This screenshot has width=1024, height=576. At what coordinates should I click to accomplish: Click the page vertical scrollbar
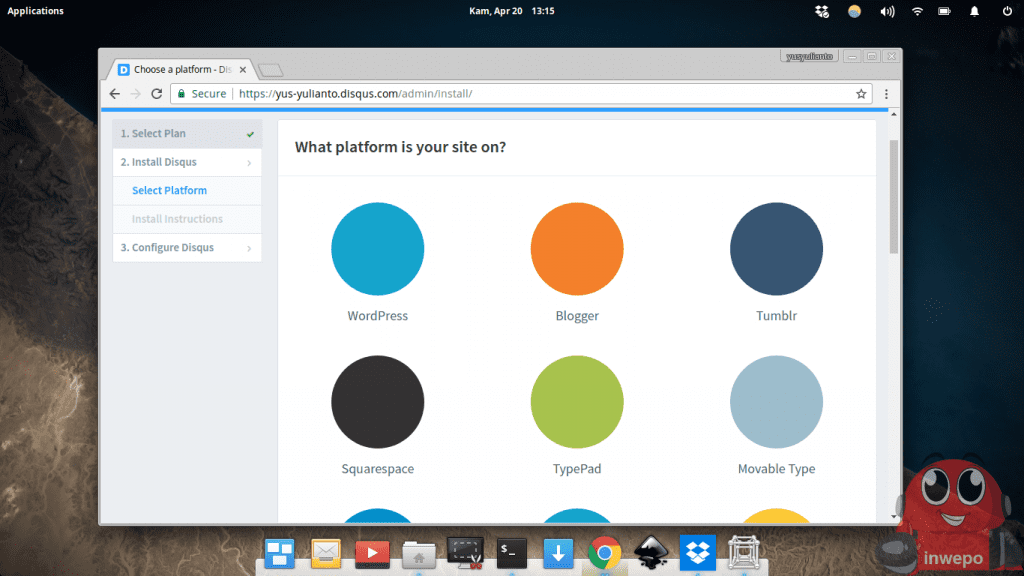[x=894, y=198]
